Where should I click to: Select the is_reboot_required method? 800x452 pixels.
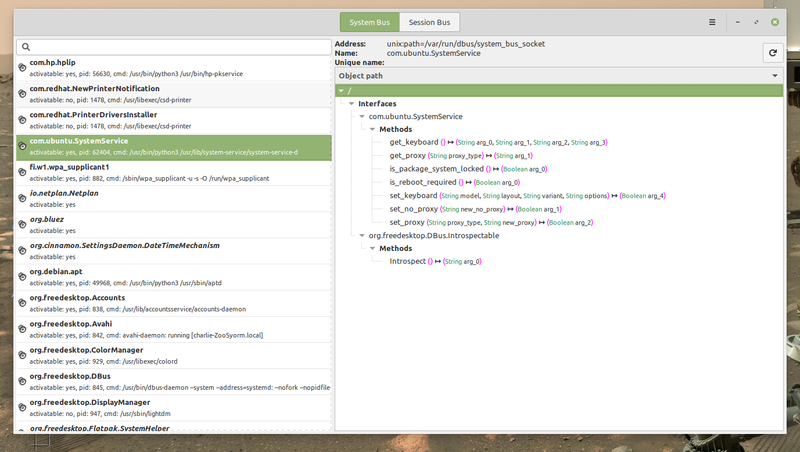(455, 182)
